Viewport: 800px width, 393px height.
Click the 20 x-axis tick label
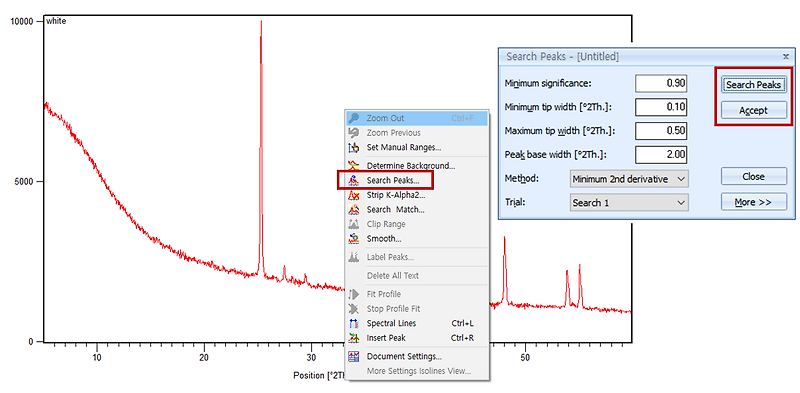[x=204, y=357]
